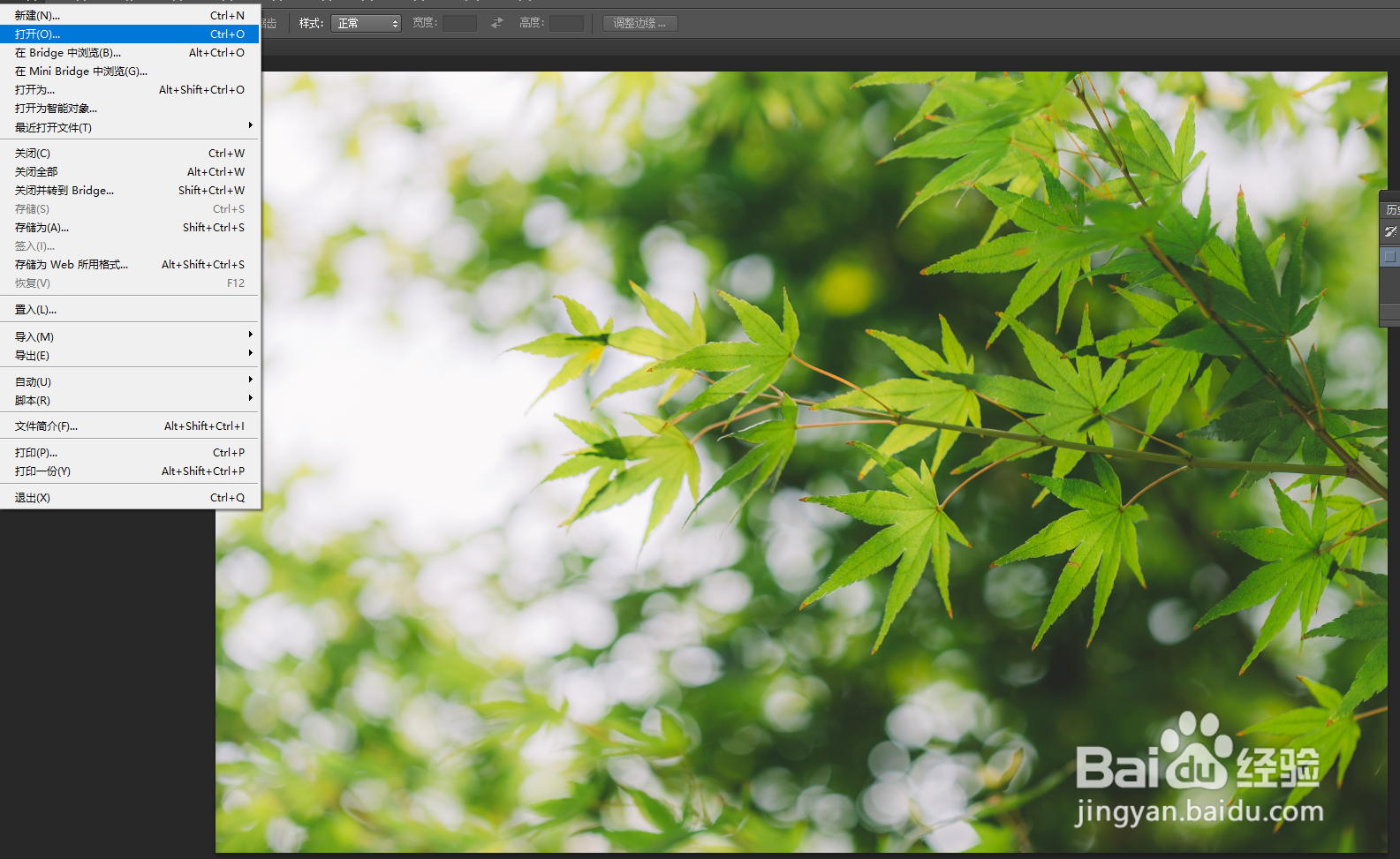Choose 退出(X) to quit Photoshop

(x=130, y=497)
